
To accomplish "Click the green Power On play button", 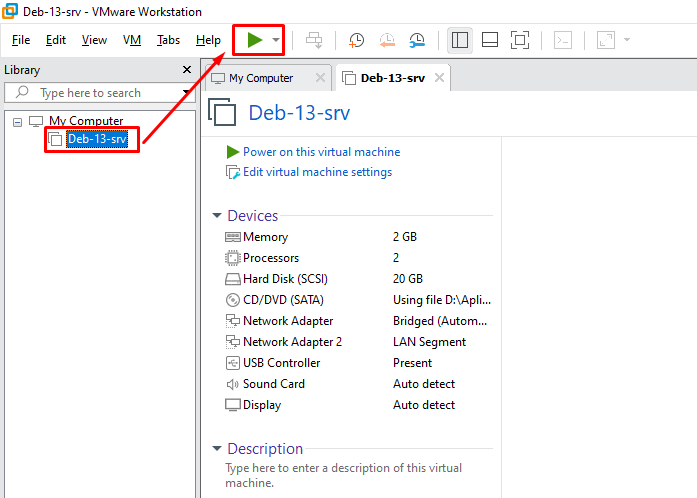I will tap(255, 40).
